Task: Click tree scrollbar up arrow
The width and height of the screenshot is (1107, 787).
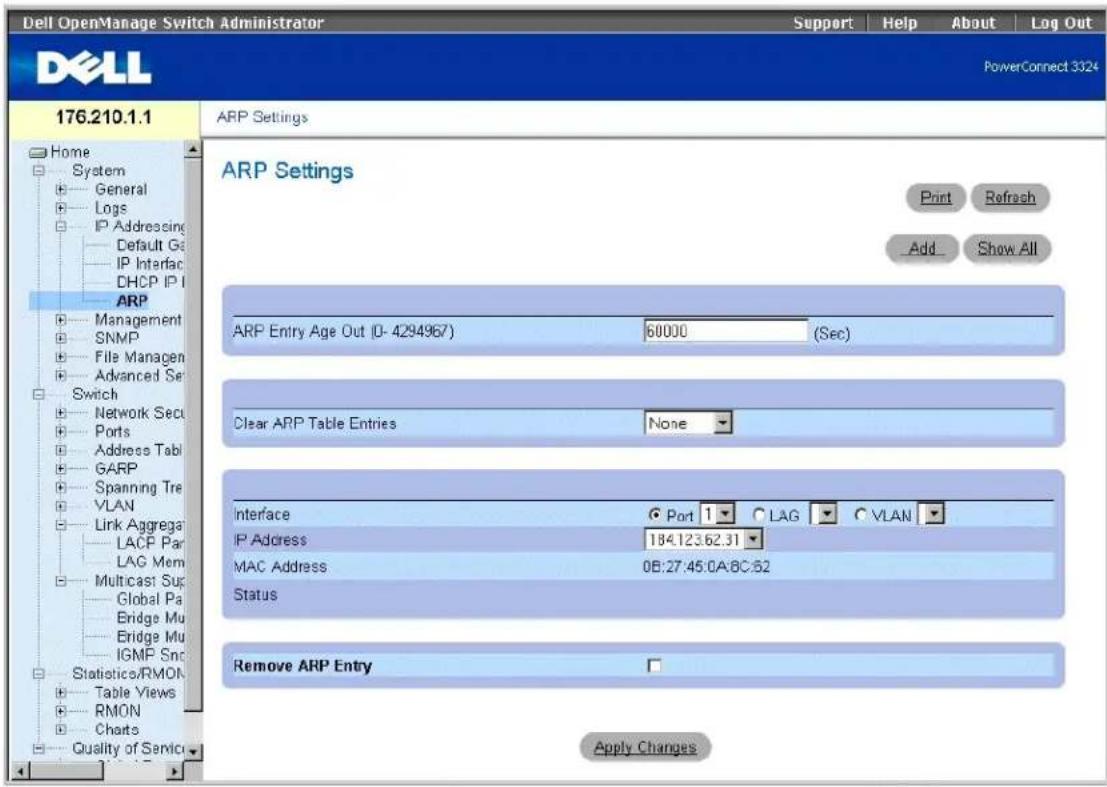Action: 193,149
